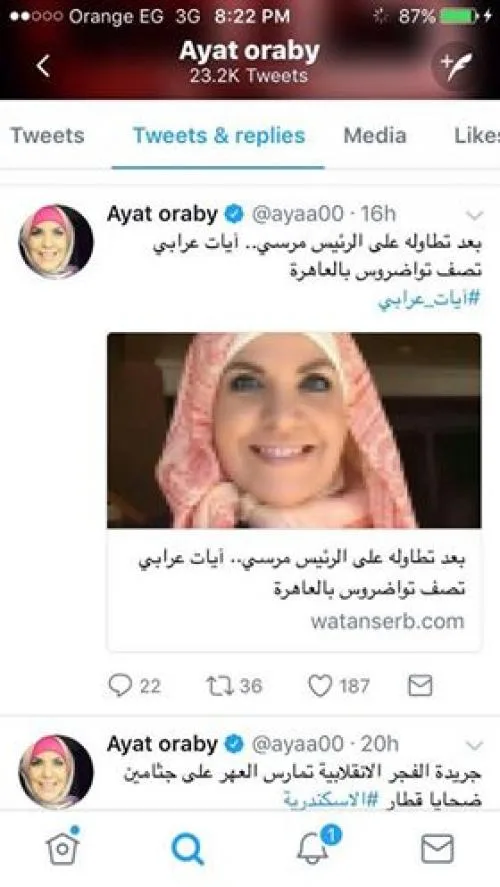Open Ayat oraby avatar on 20h tweet

pos(55,772)
